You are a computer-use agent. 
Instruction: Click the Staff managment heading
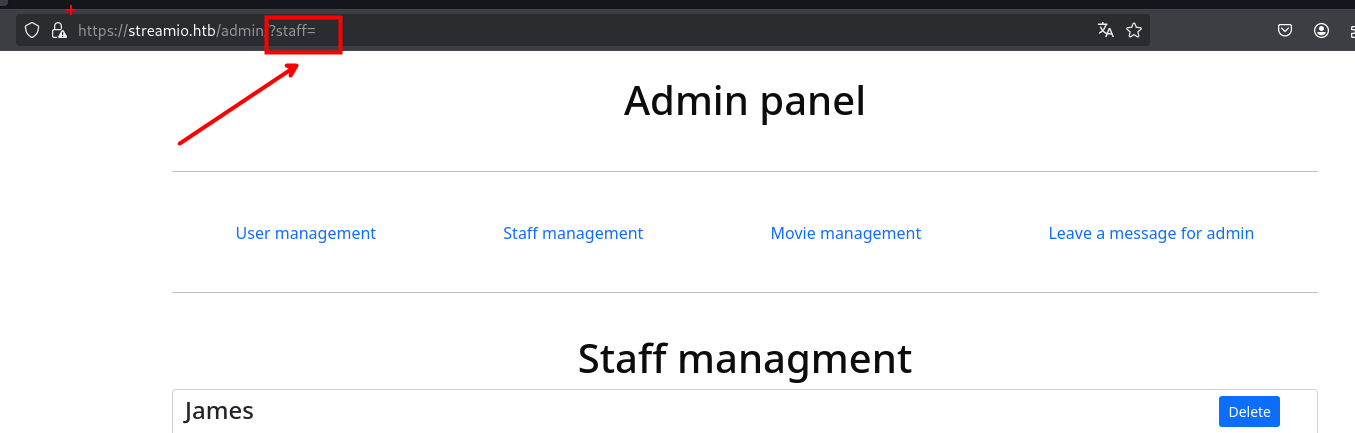[x=744, y=358]
